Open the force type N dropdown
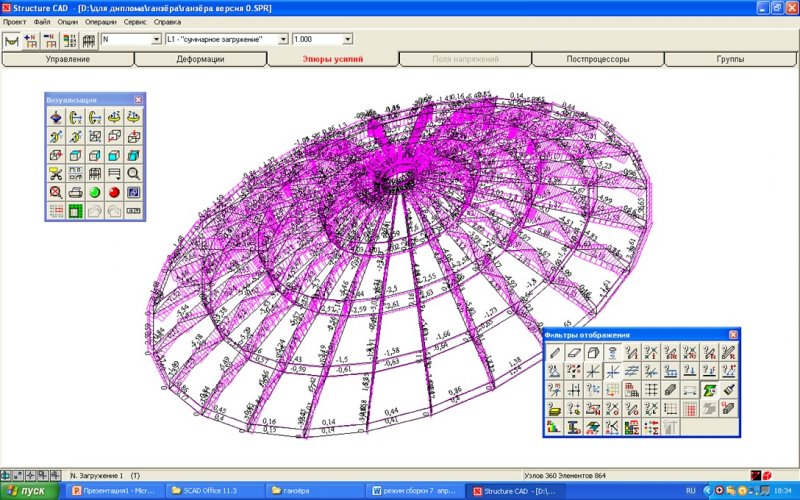 coord(156,39)
